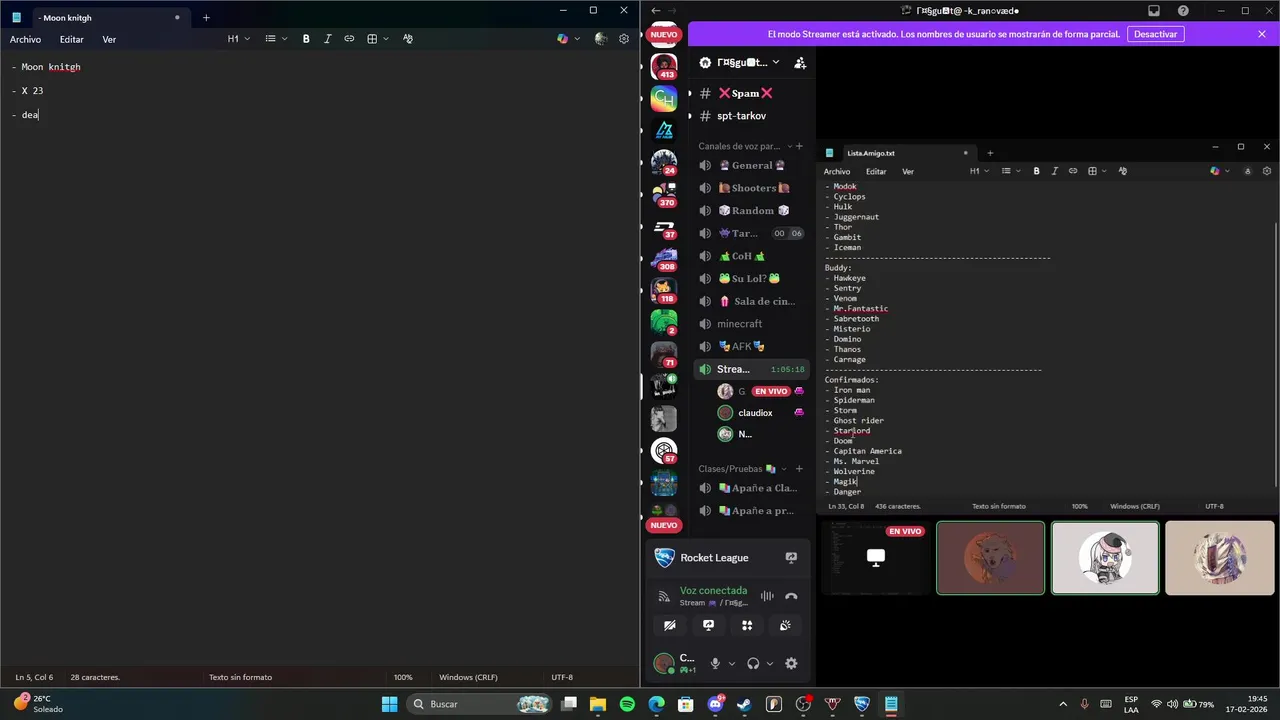1280x720 pixels.
Task: Show hidden system tray icons
Action: coord(1062,704)
